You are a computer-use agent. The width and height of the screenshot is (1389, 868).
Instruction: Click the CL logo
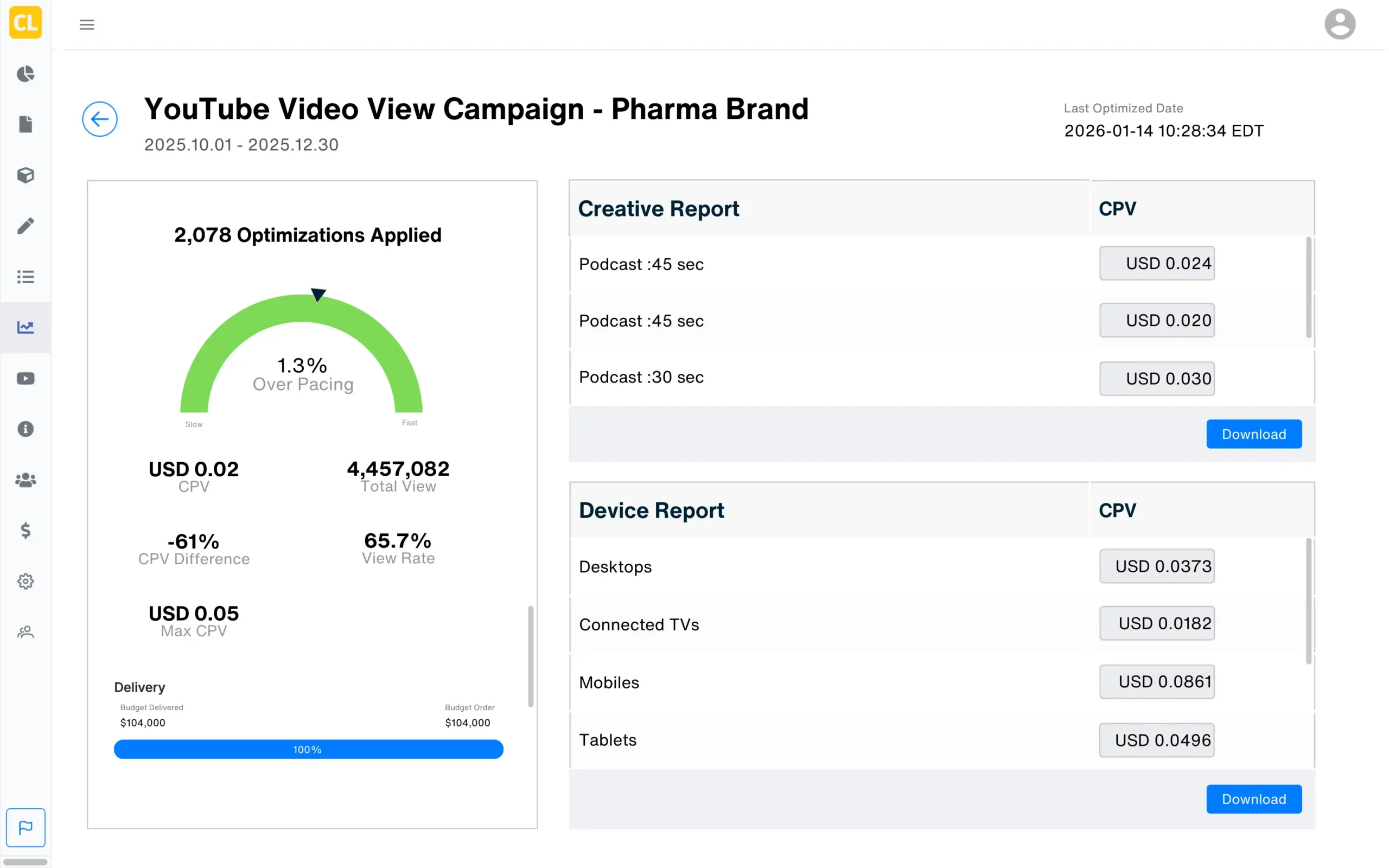click(x=26, y=23)
